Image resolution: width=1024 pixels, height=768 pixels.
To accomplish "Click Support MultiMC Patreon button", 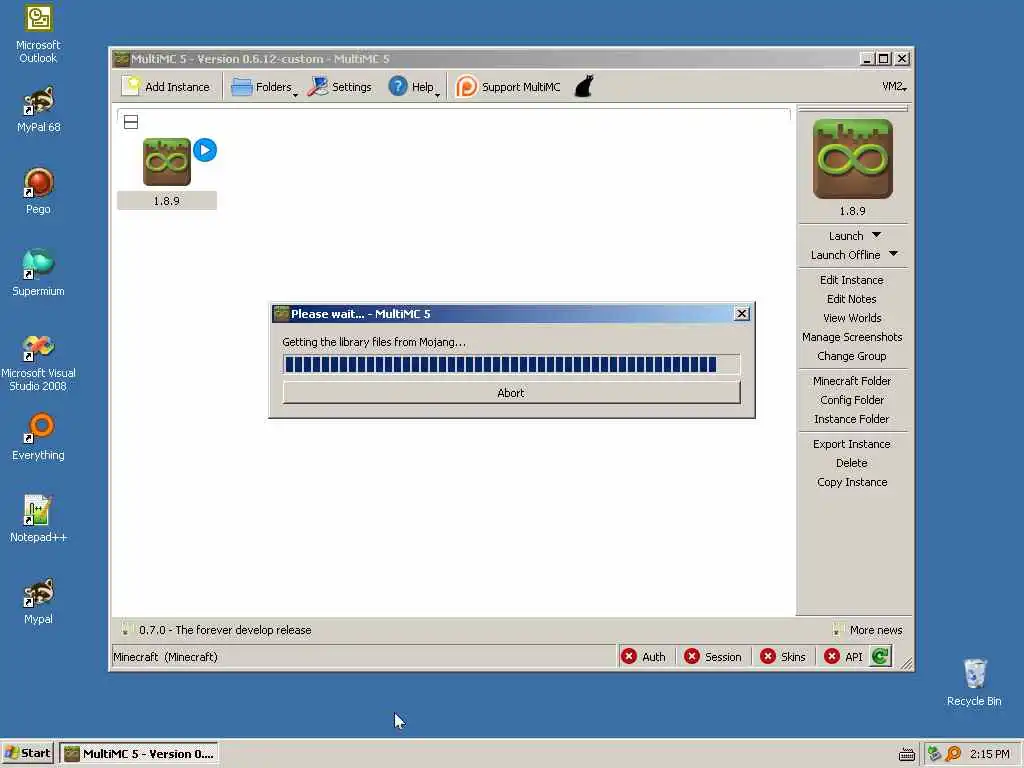I will (508, 87).
